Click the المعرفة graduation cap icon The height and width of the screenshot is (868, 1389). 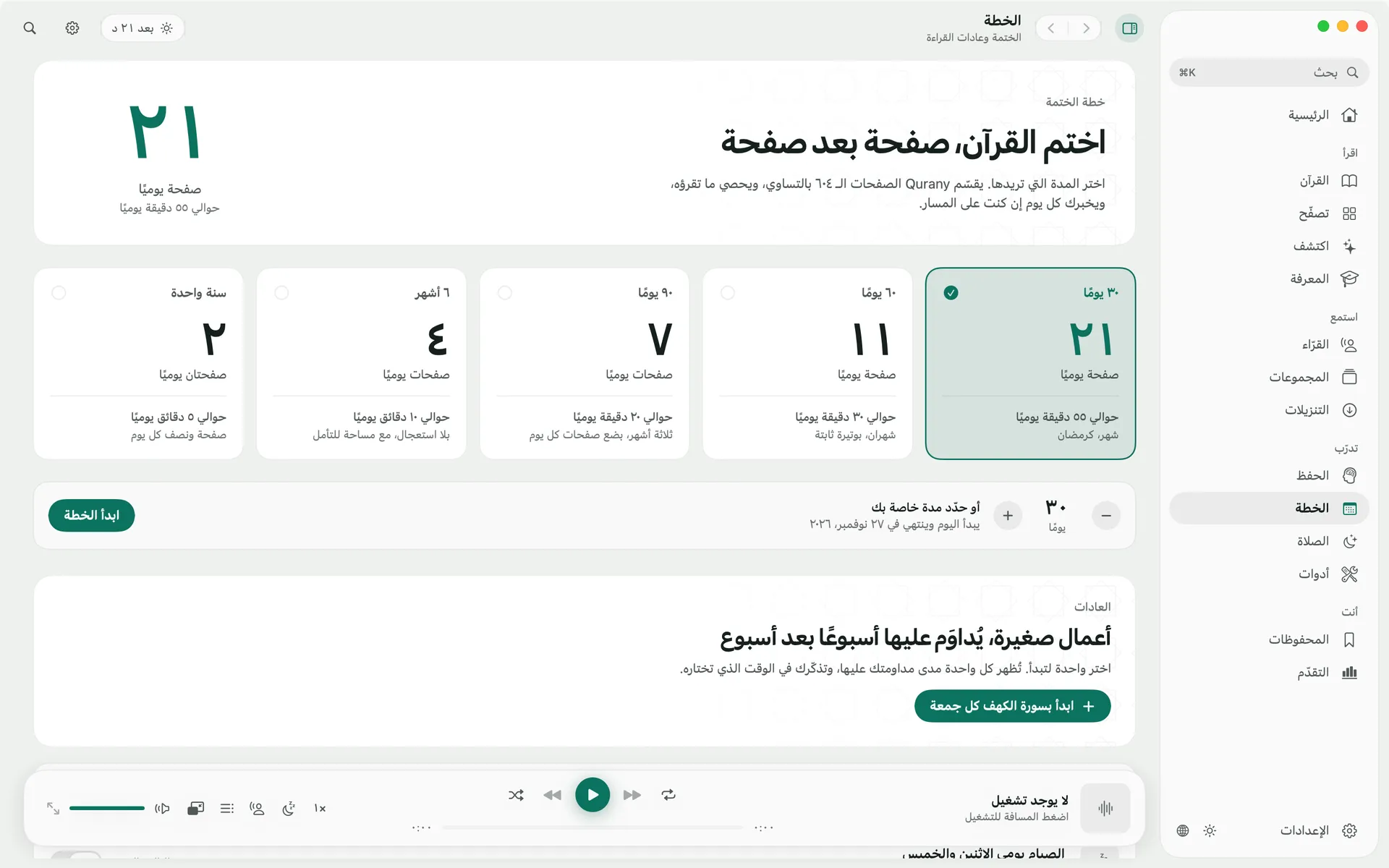pos(1349,279)
